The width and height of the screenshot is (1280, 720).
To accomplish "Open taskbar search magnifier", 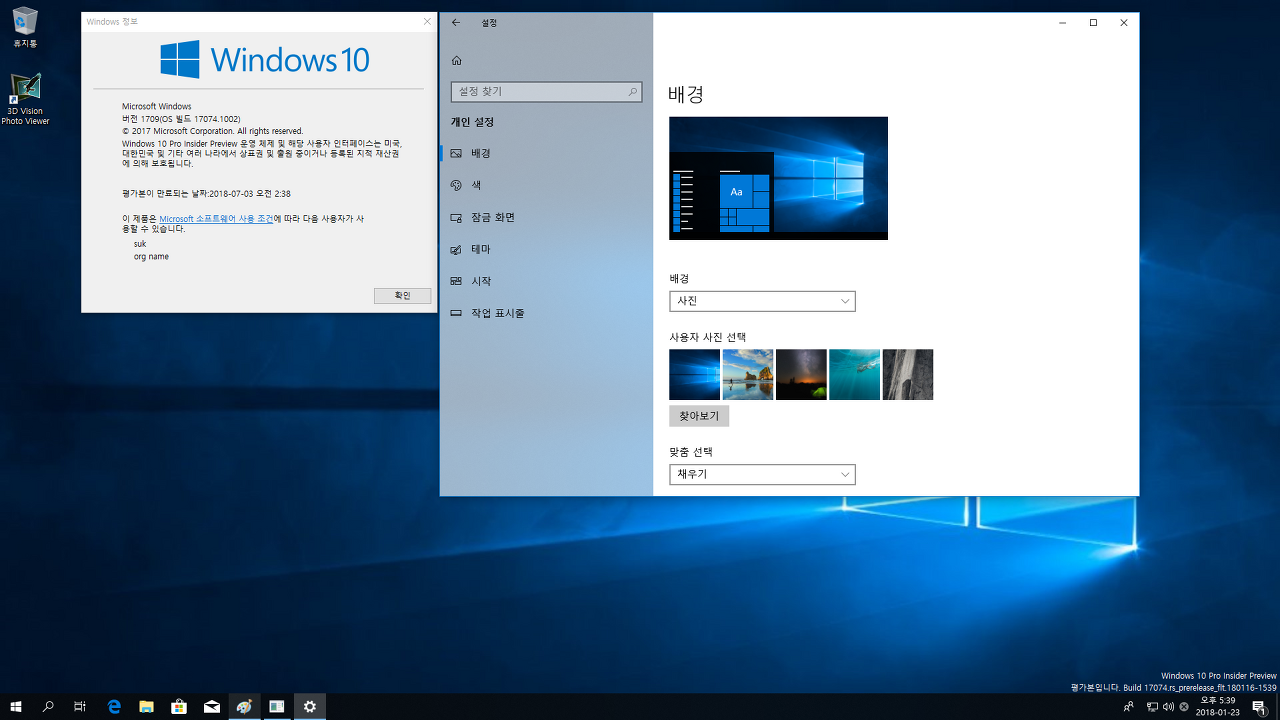I will 48,706.
